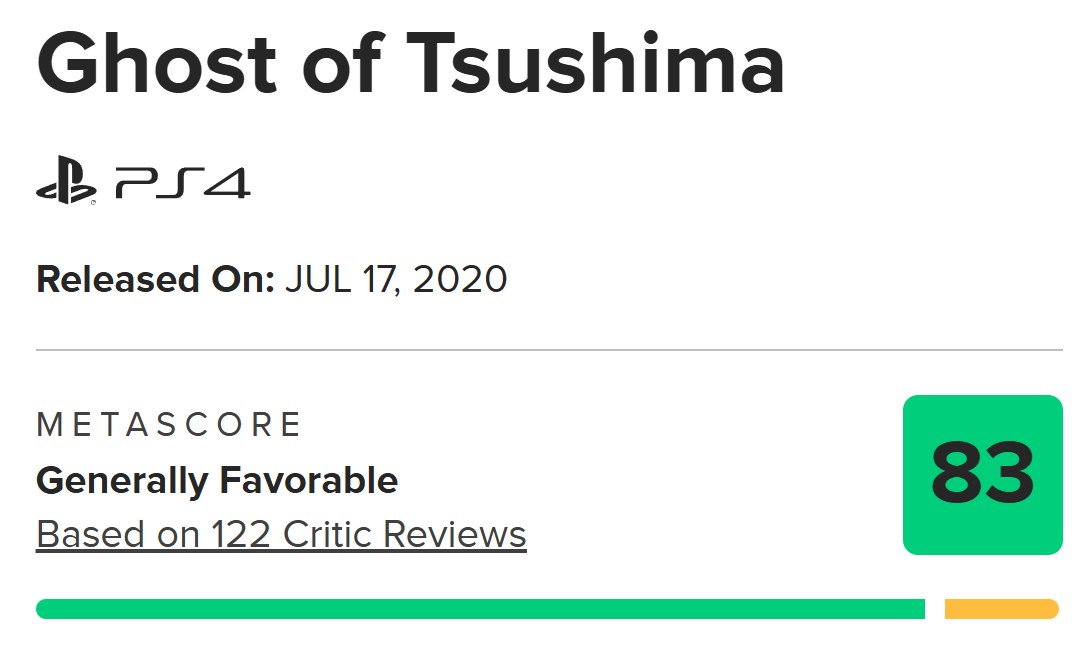The width and height of the screenshot is (1082, 665).
Task: Click the Released On label
Action: point(155,279)
